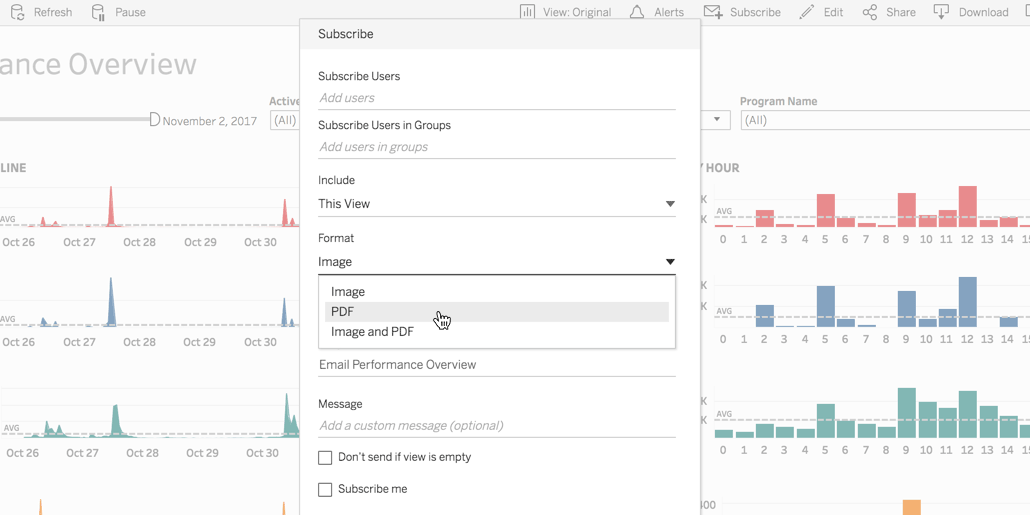Select the Image option in format list
Viewport: 1030px width, 515px height.
[x=348, y=292]
